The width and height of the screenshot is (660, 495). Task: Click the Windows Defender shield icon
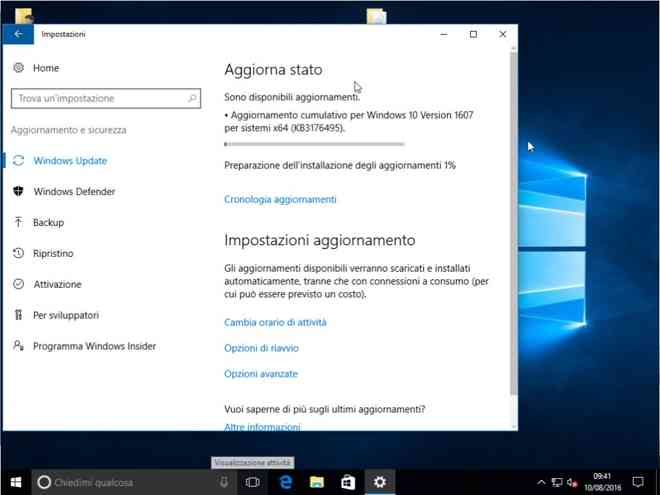pos(19,191)
